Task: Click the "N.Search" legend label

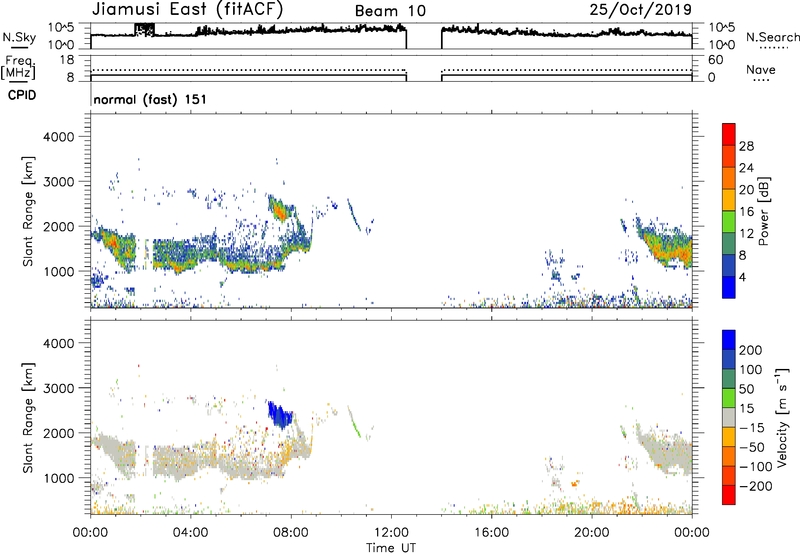Action: (x=772, y=37)
